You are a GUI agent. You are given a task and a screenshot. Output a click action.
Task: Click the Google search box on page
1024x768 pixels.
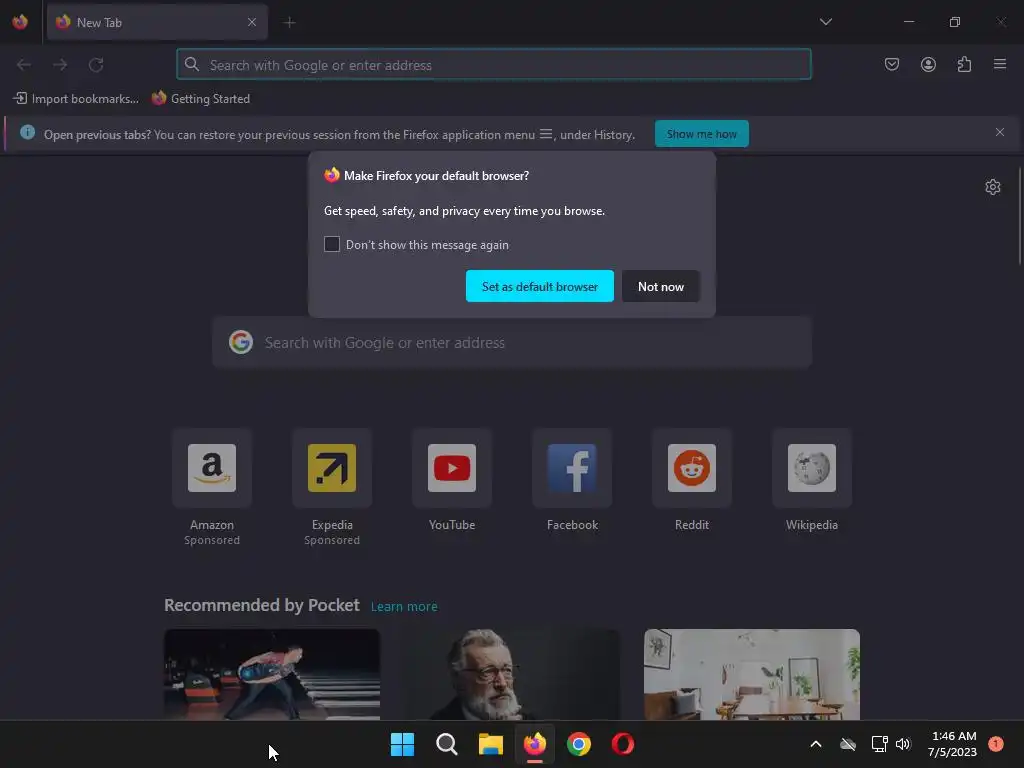512,343
